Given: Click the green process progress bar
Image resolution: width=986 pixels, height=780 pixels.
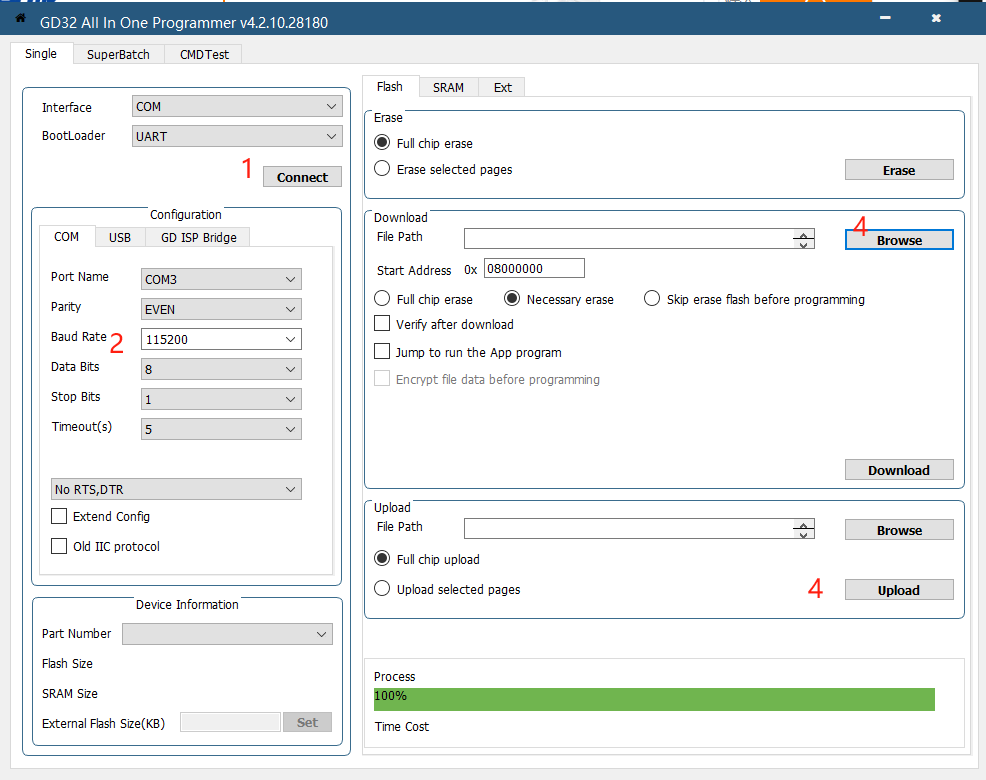Looking at the screenshot, I should 654,698.
